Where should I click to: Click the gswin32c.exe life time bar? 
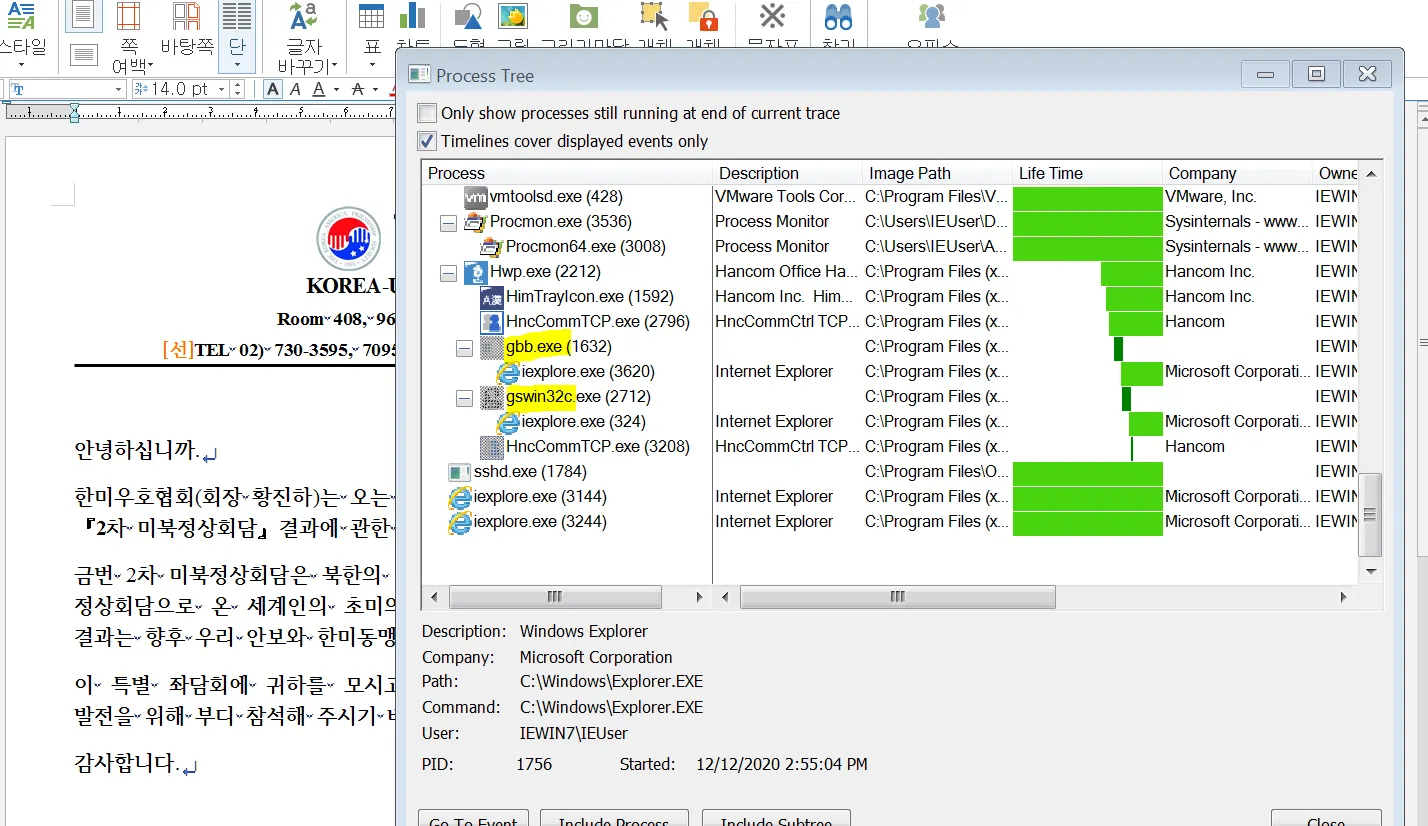point(1126,397)
